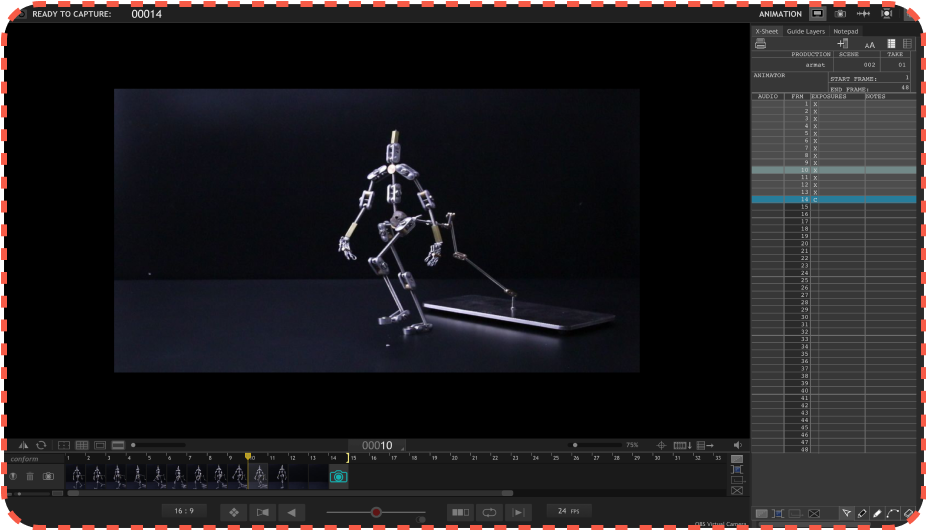Select the arrow pointer drawing tool

coord(846,513)
